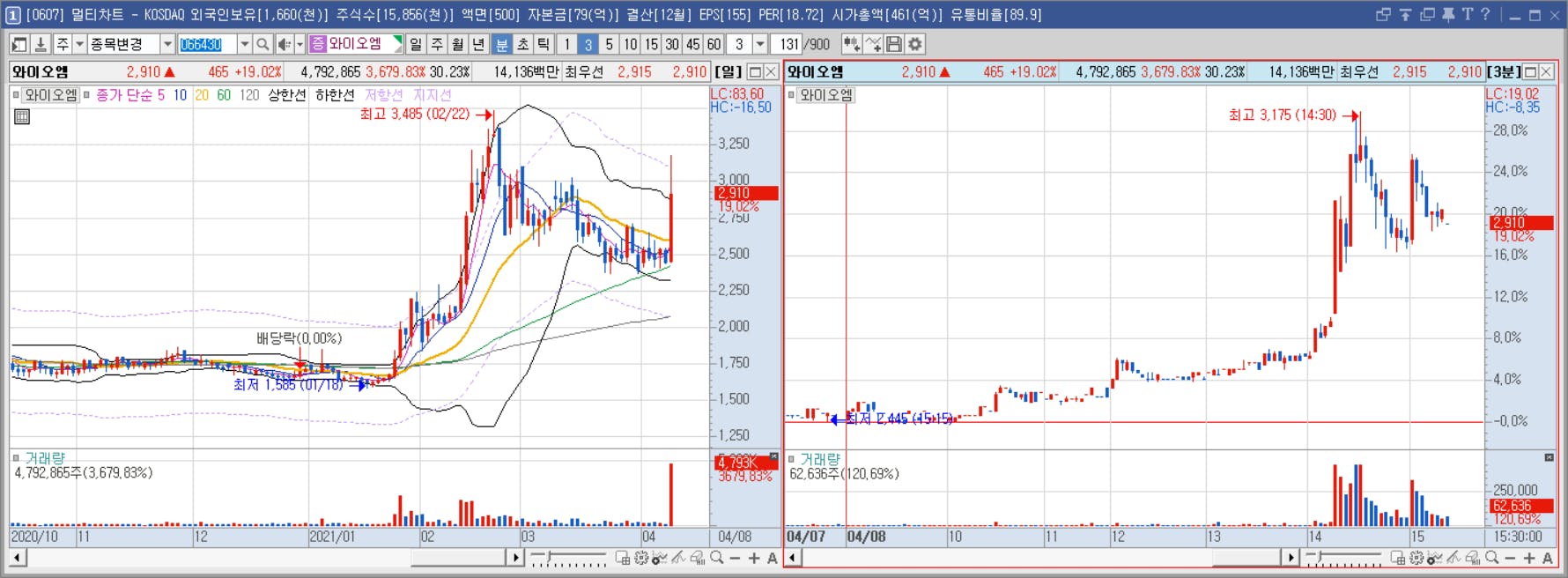Click the right chart zoom slider

coord(1344,558)
